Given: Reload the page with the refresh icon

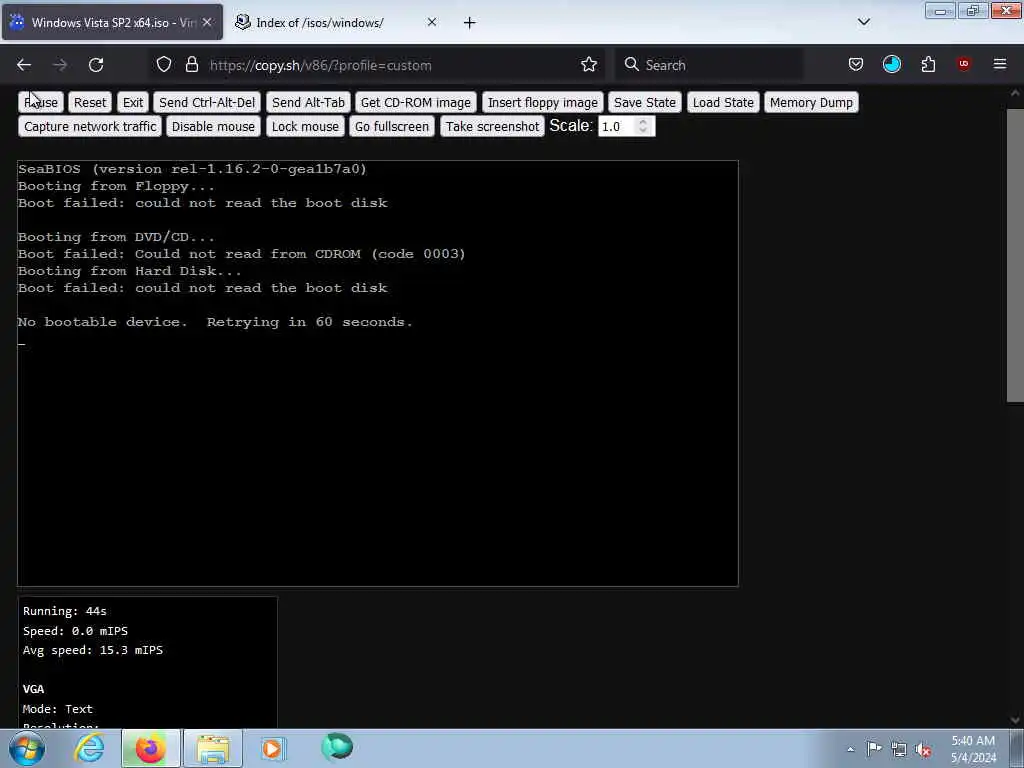Looking at the screenshot, I should 96,65.
